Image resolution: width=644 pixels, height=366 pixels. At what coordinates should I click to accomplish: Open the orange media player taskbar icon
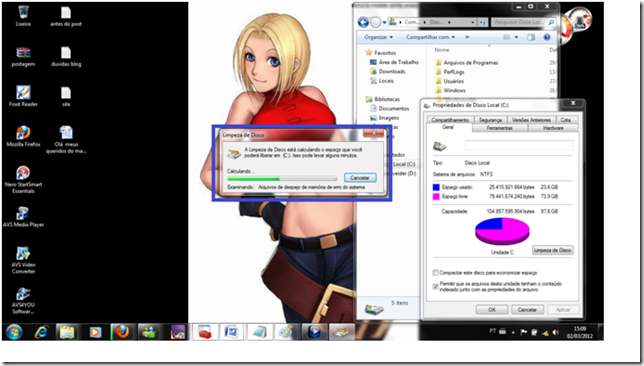[x=95, y=332]
